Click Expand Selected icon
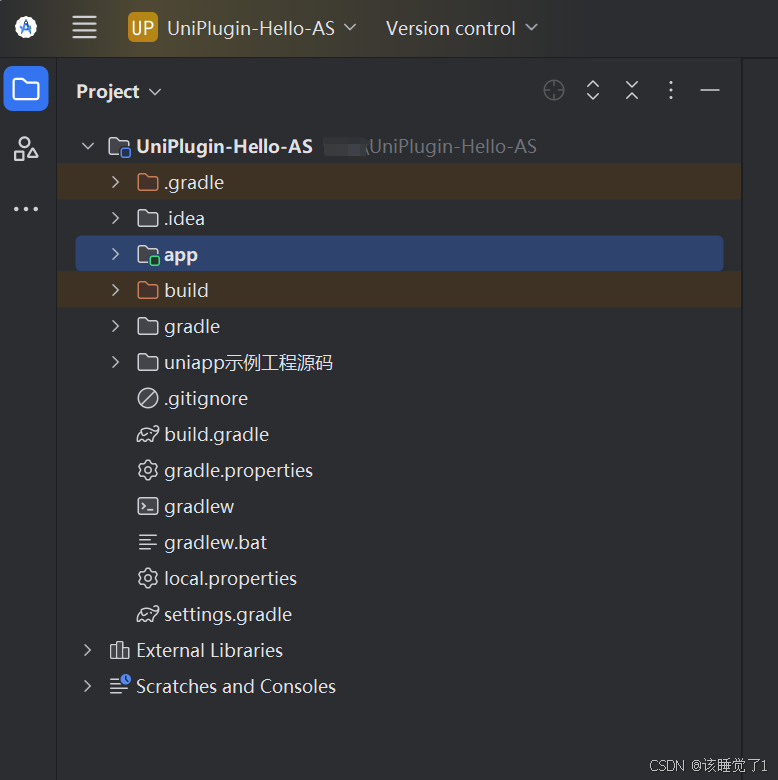This screenshot has width=778, height=780. 592,90
